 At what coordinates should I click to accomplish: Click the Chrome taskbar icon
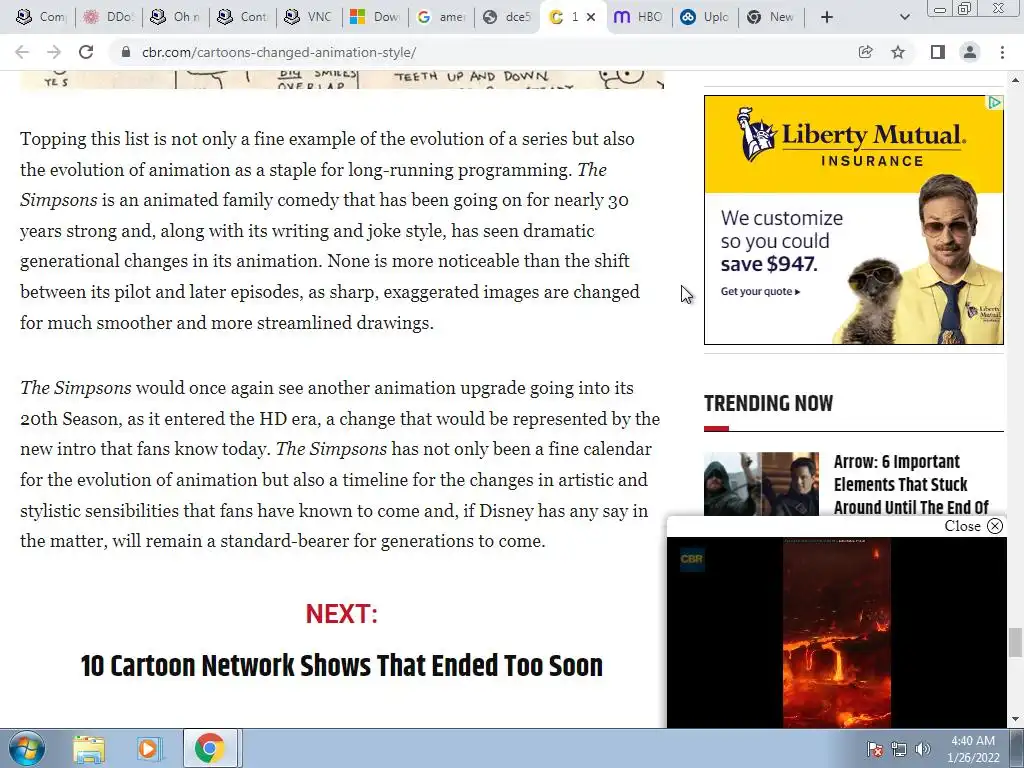pos(209,749)
